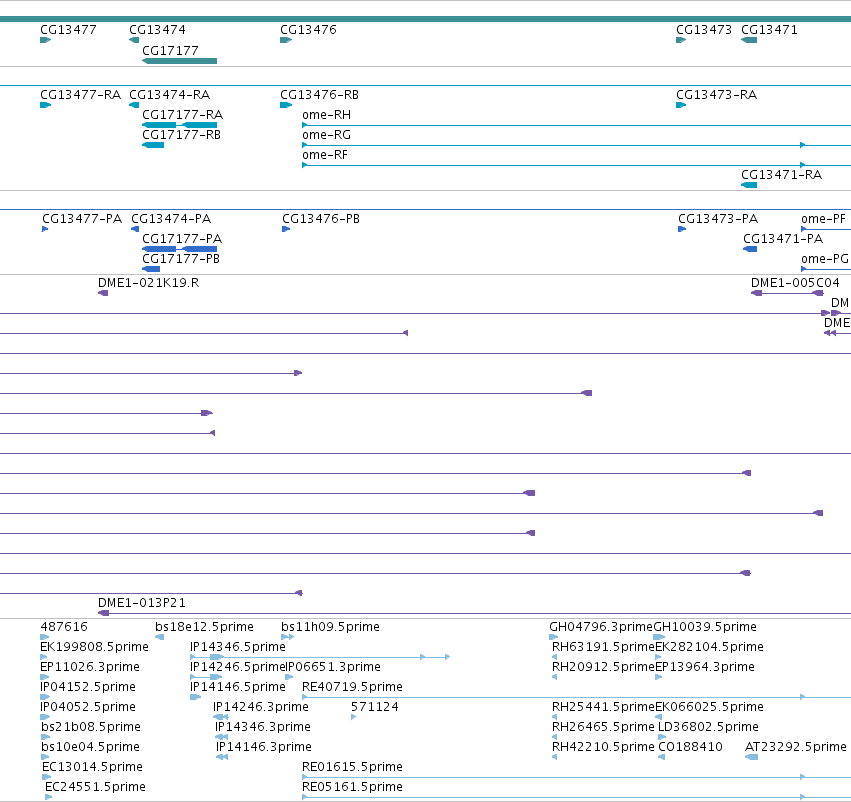The image size is (851, 802).
Task: Select the "bs11h09.5prime" EST label
Action: [x=330, y=627]
